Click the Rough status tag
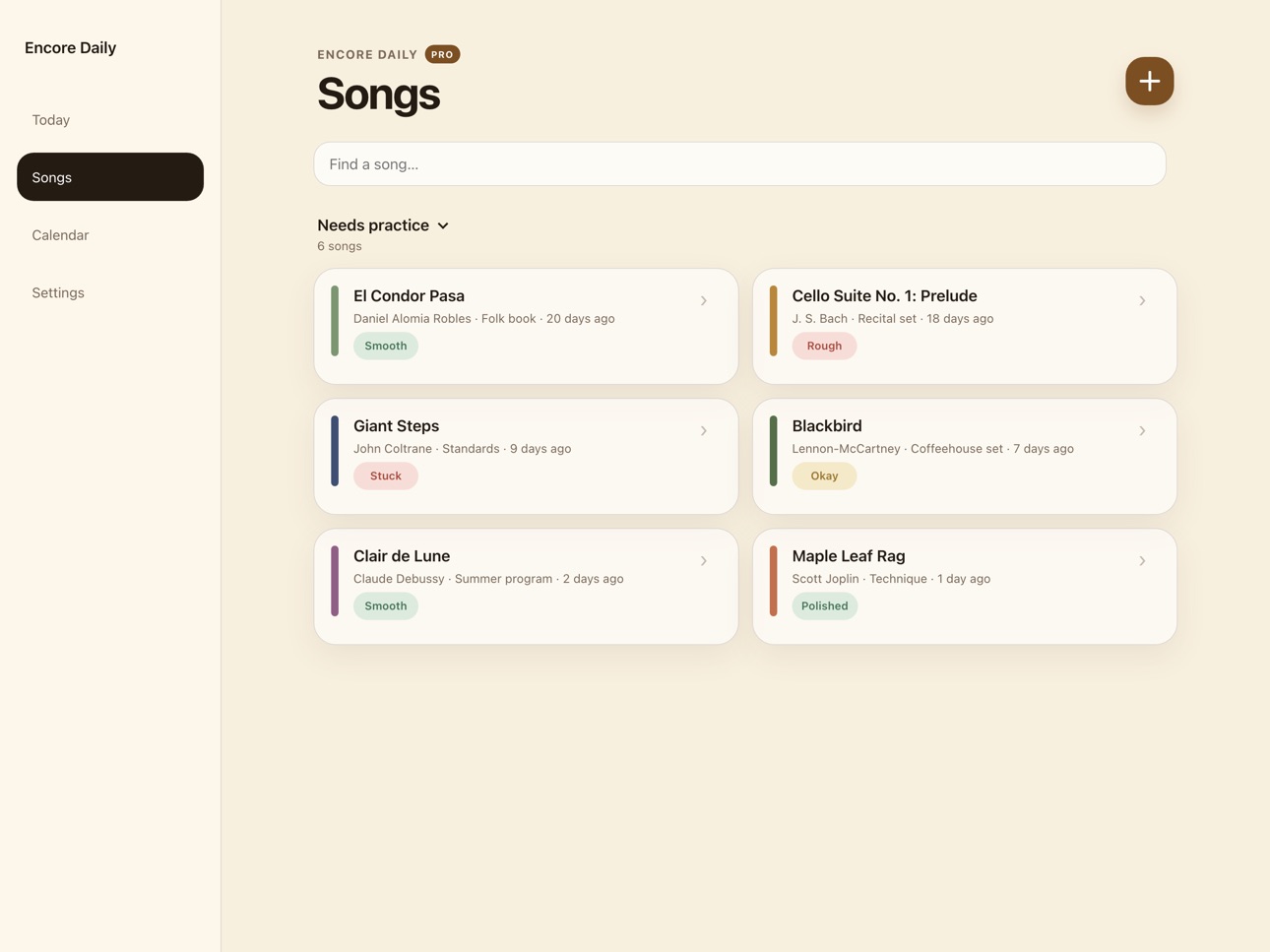This screenshot has height=952, width=1270. tap(824, 346)
